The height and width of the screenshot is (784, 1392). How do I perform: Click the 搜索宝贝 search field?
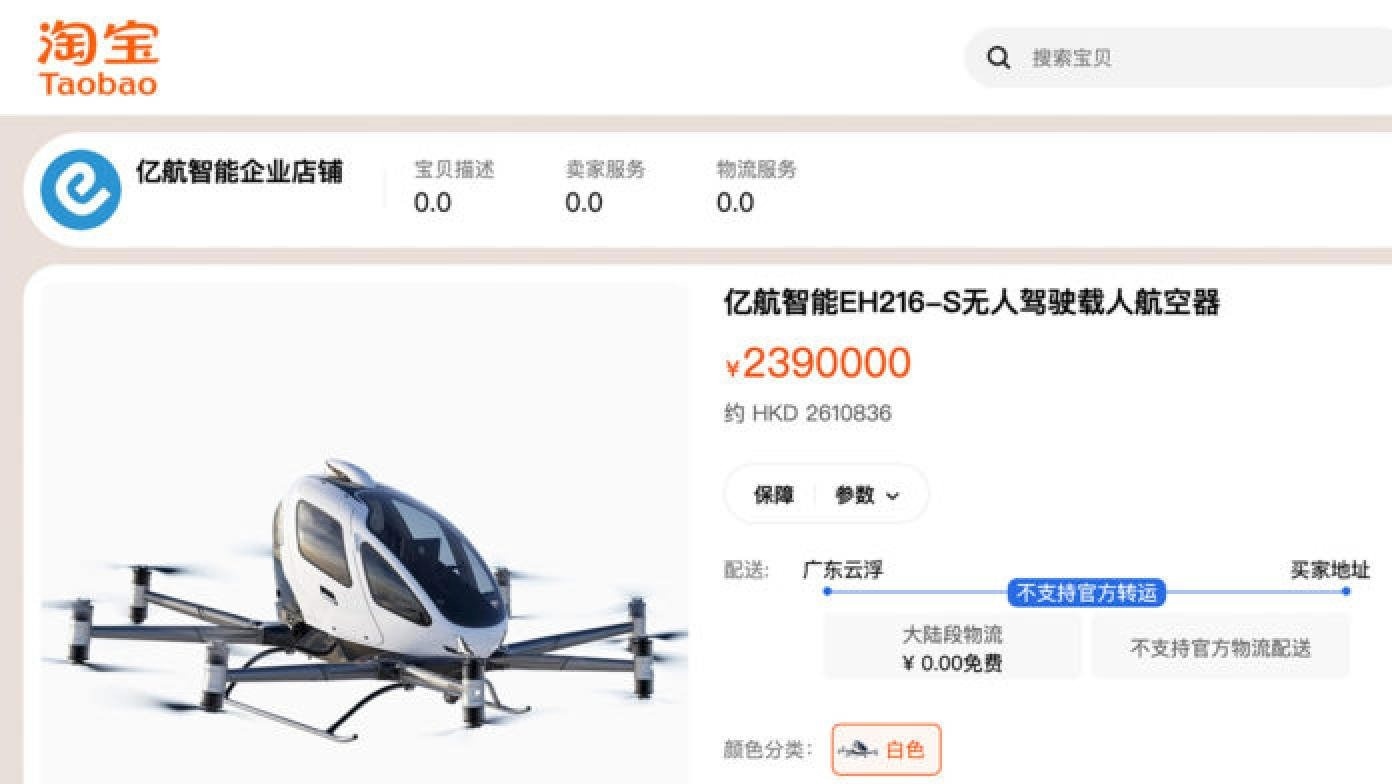click(x=1178, y=58)
